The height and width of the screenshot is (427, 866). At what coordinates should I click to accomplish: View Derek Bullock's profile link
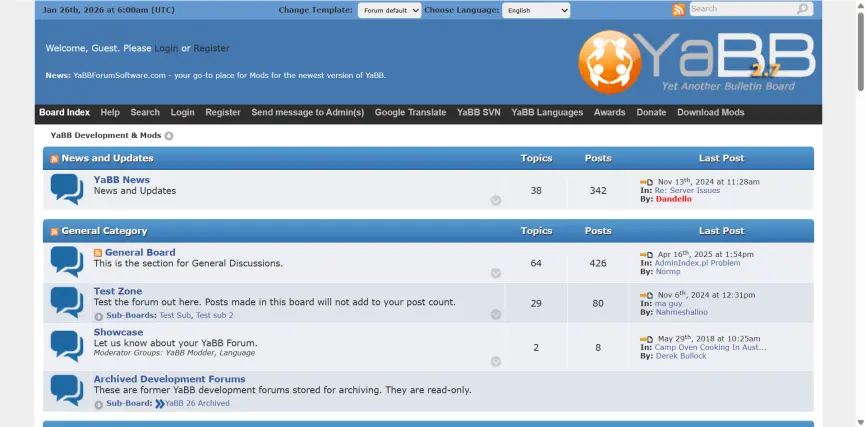click(x=681, y=356)
